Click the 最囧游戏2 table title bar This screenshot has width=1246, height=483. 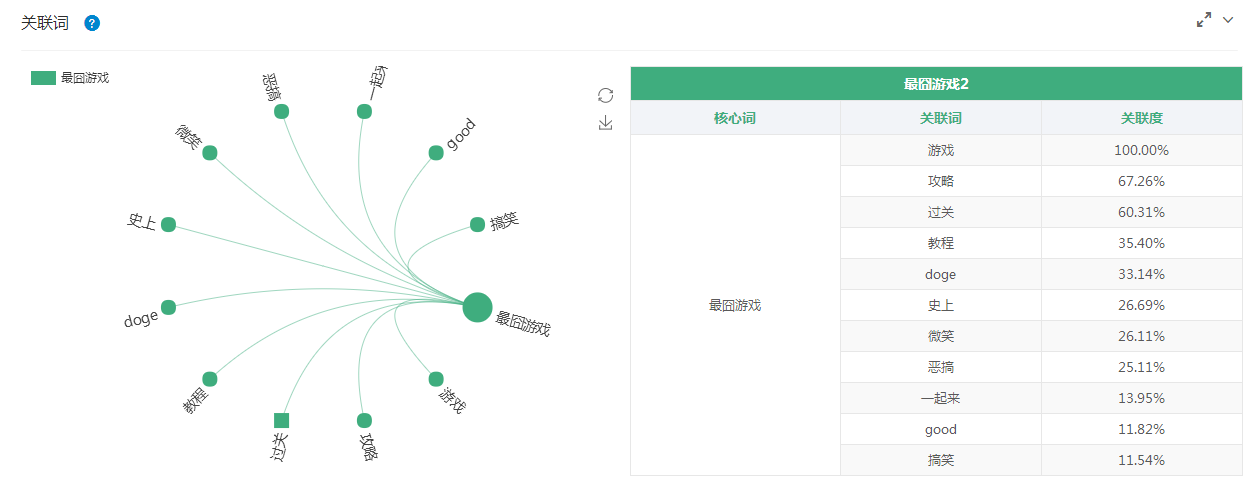(935, 84)
